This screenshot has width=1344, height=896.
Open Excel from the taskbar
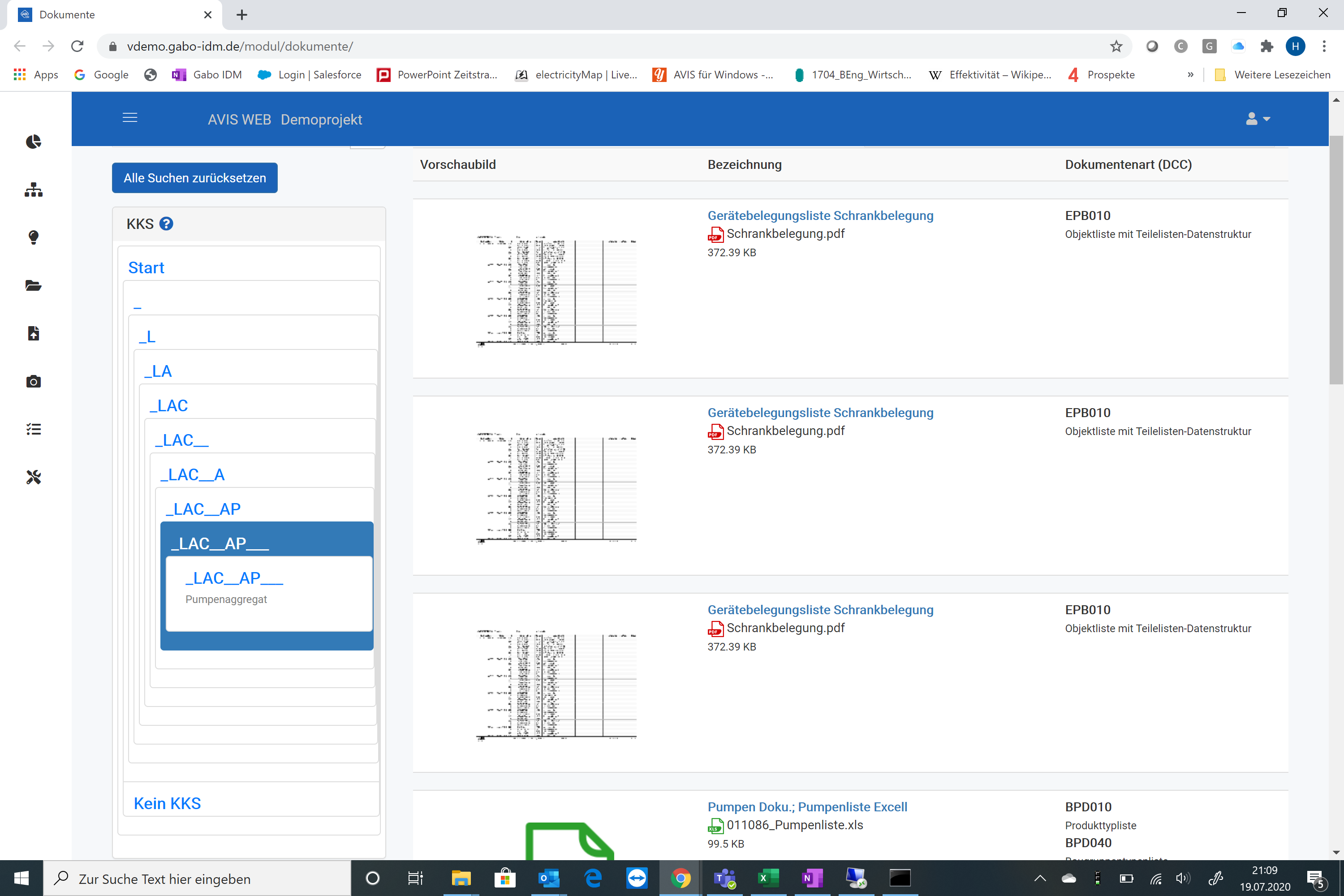point(769,878)
